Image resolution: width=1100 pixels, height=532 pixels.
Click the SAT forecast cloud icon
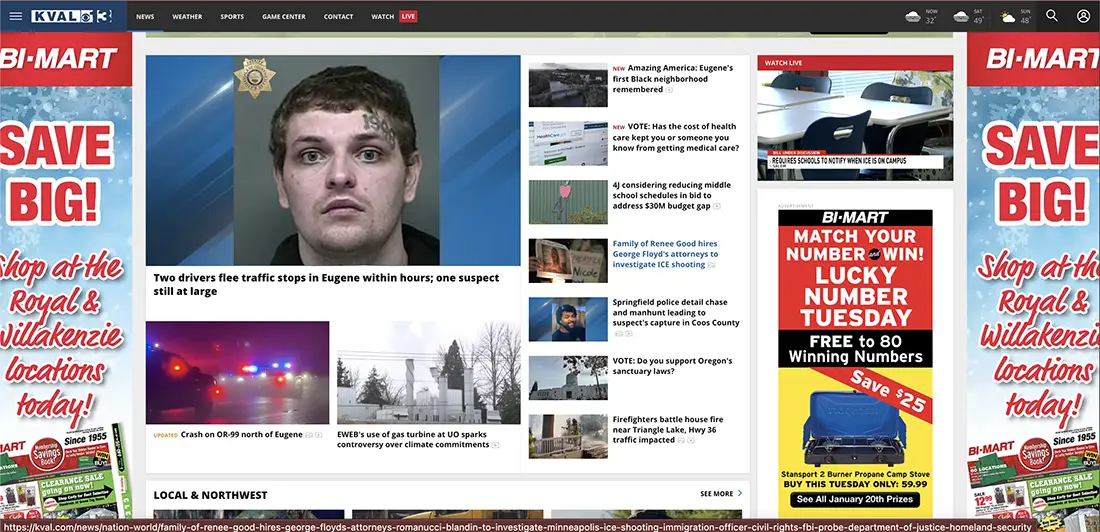pos(960,16)
